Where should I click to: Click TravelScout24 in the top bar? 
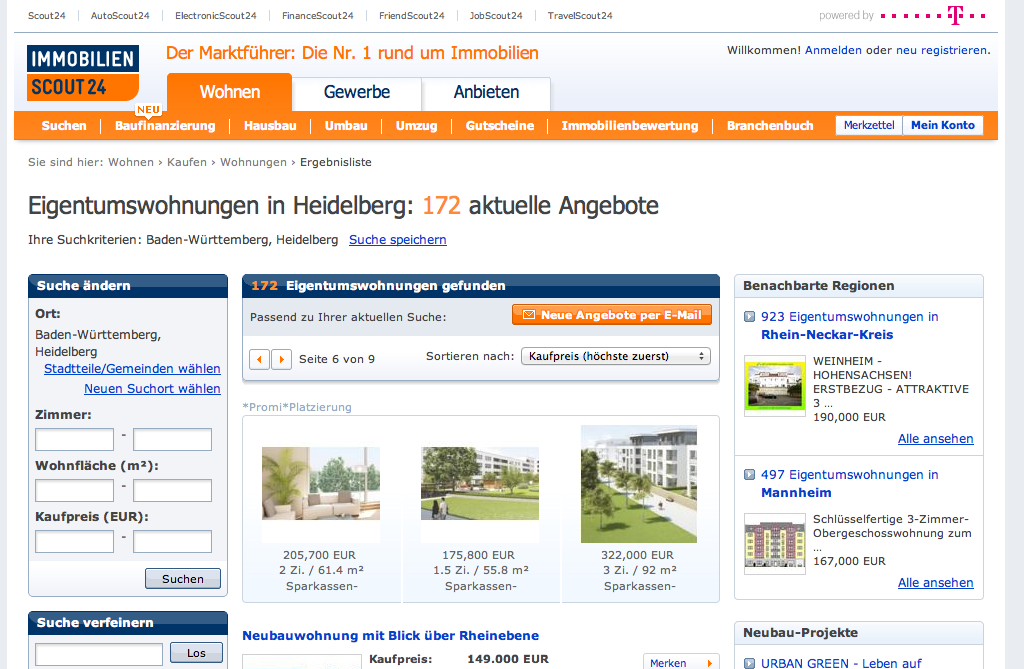pos(580,16)
